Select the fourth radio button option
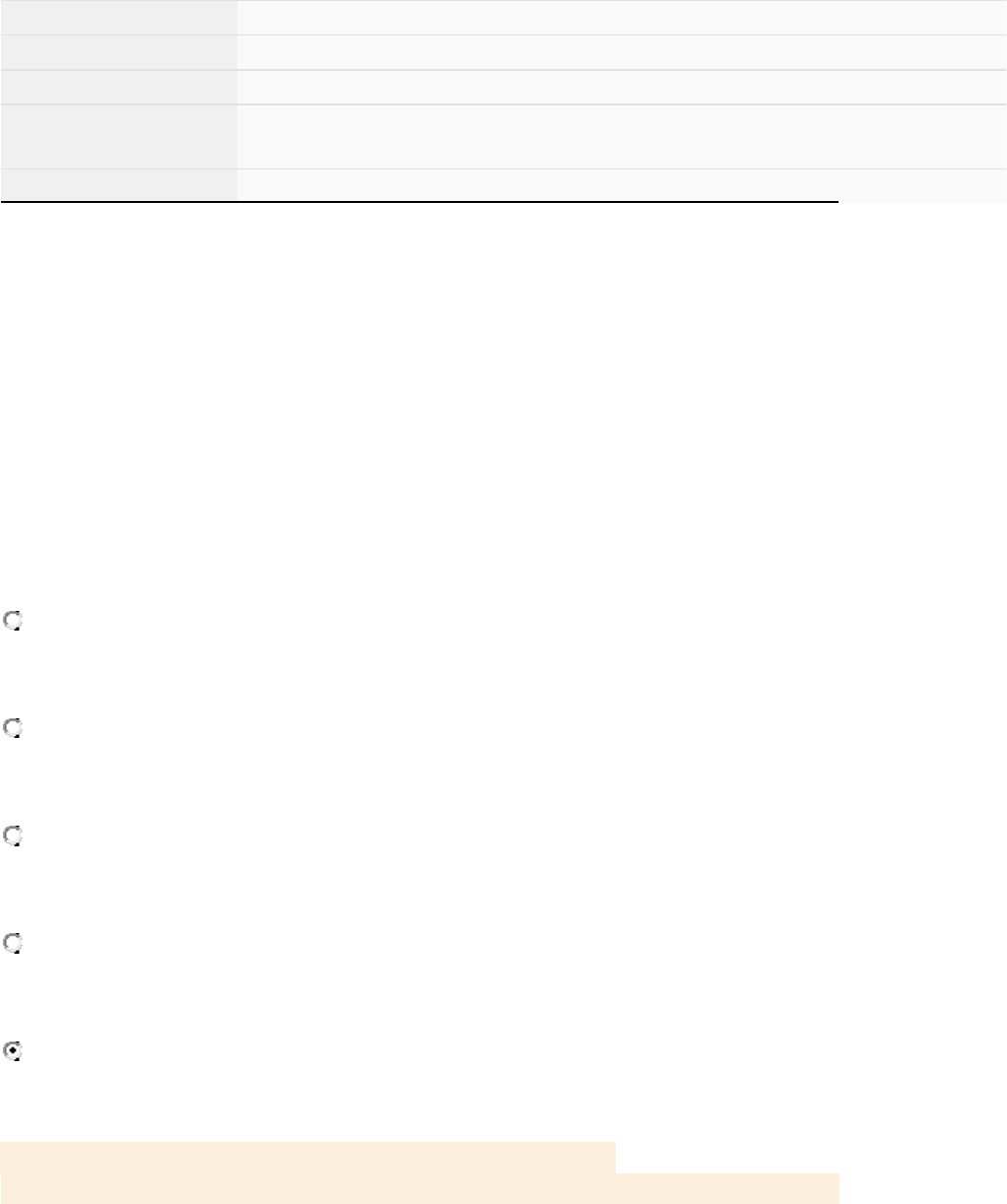The width and height of the screenshot is (1007, 1204). tap(14, 943)
